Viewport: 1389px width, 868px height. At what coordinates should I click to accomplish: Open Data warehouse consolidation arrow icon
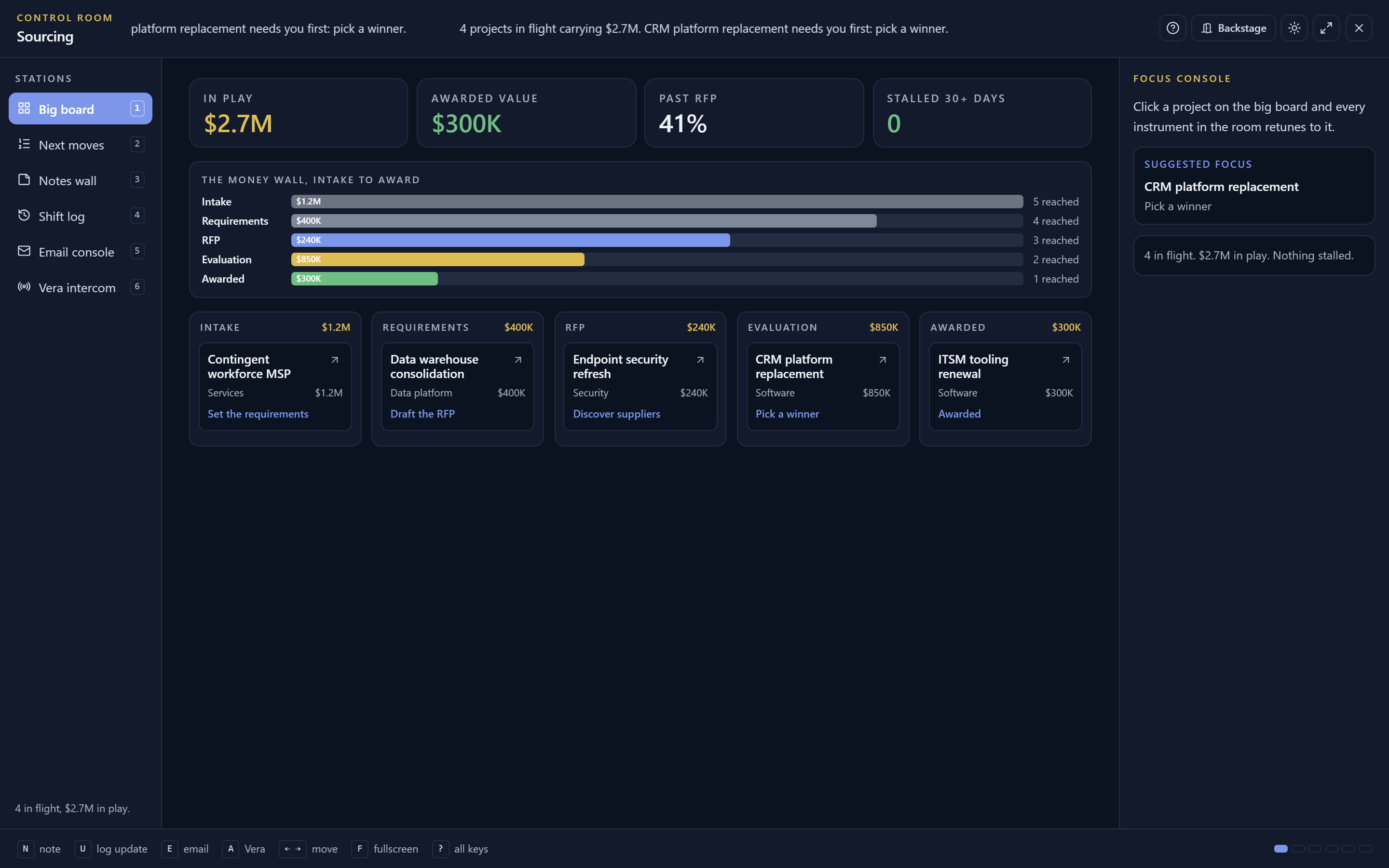point(517,360)
